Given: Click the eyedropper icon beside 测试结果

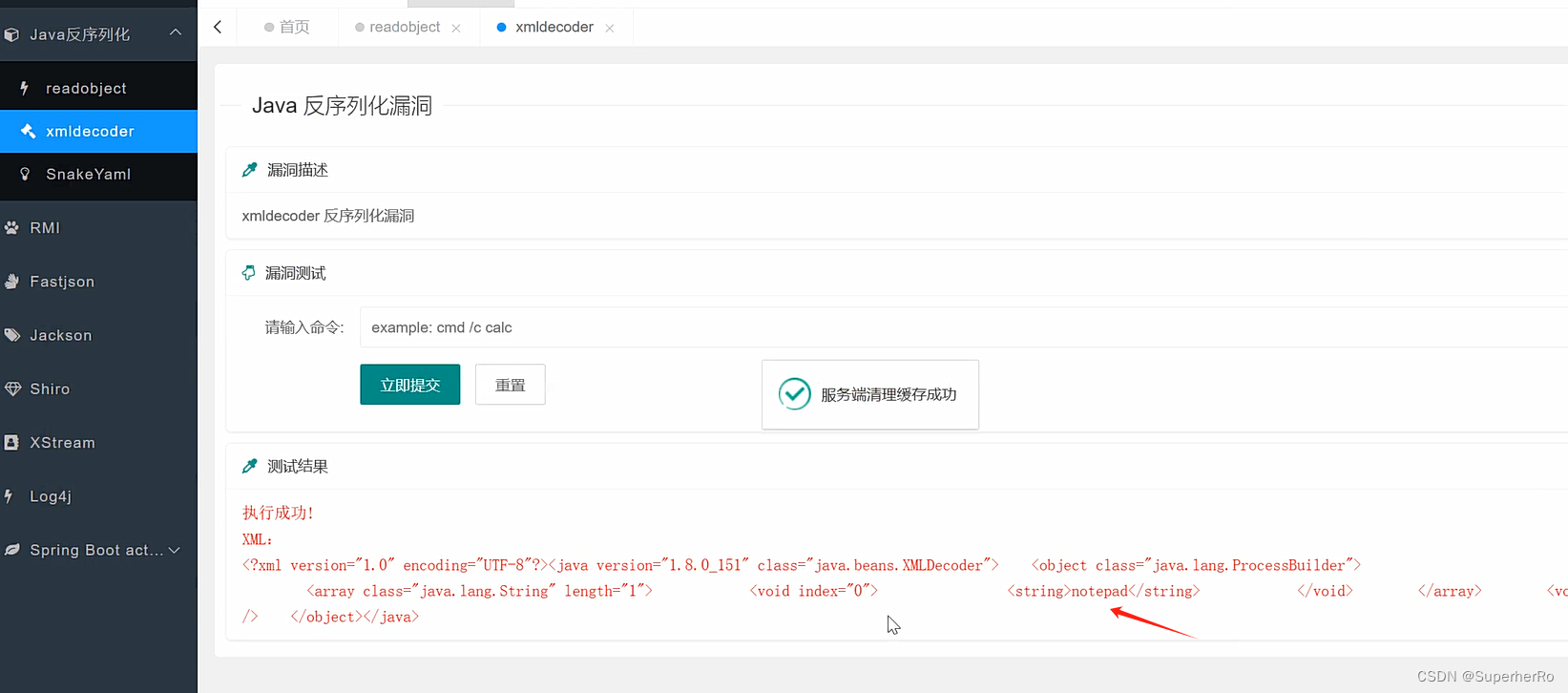Looking at the screenshot, I should tap(250, 466).
